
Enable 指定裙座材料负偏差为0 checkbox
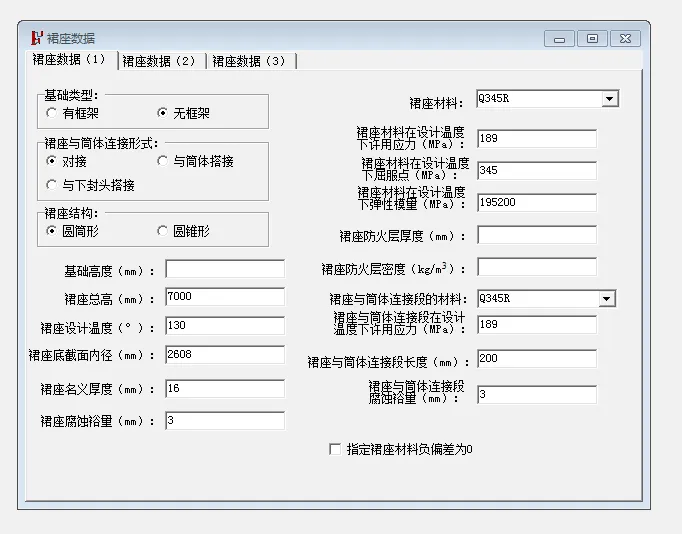point(335,450)
